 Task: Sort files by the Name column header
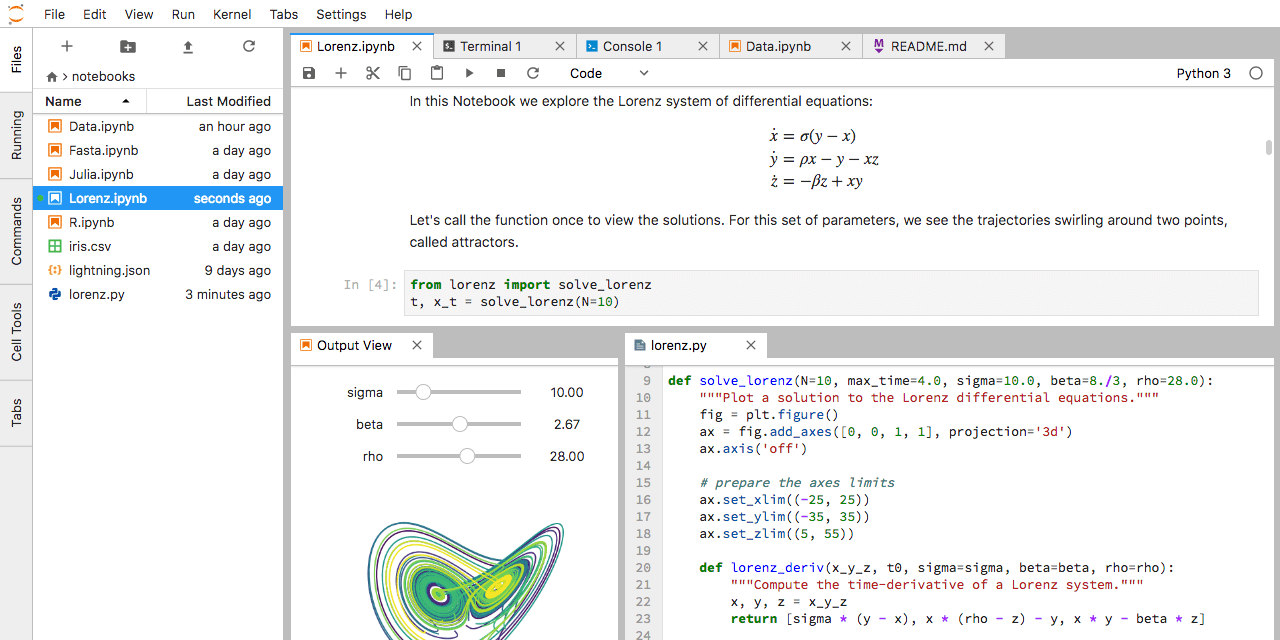[90, 101]
